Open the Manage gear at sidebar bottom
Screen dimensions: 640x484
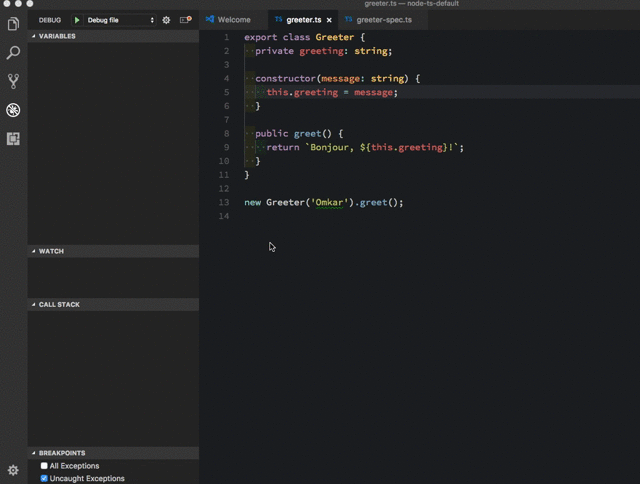click(x=13, y=470)
